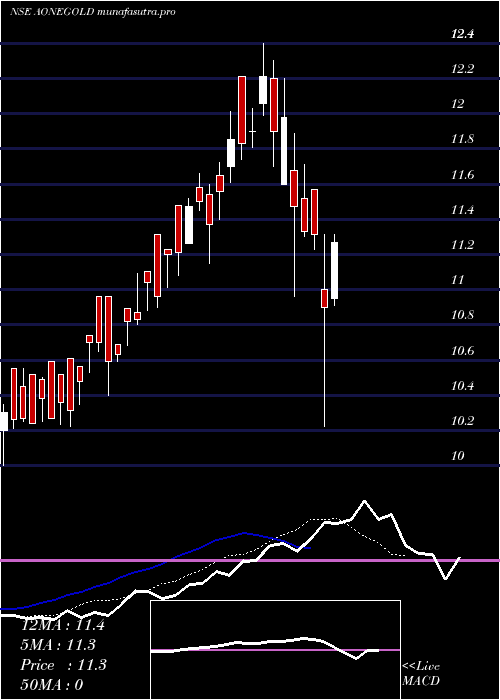The height and width of the screenshot is (700, 500).
Task: Click the Price : 11.3 readout
Action: coord(63,665)
